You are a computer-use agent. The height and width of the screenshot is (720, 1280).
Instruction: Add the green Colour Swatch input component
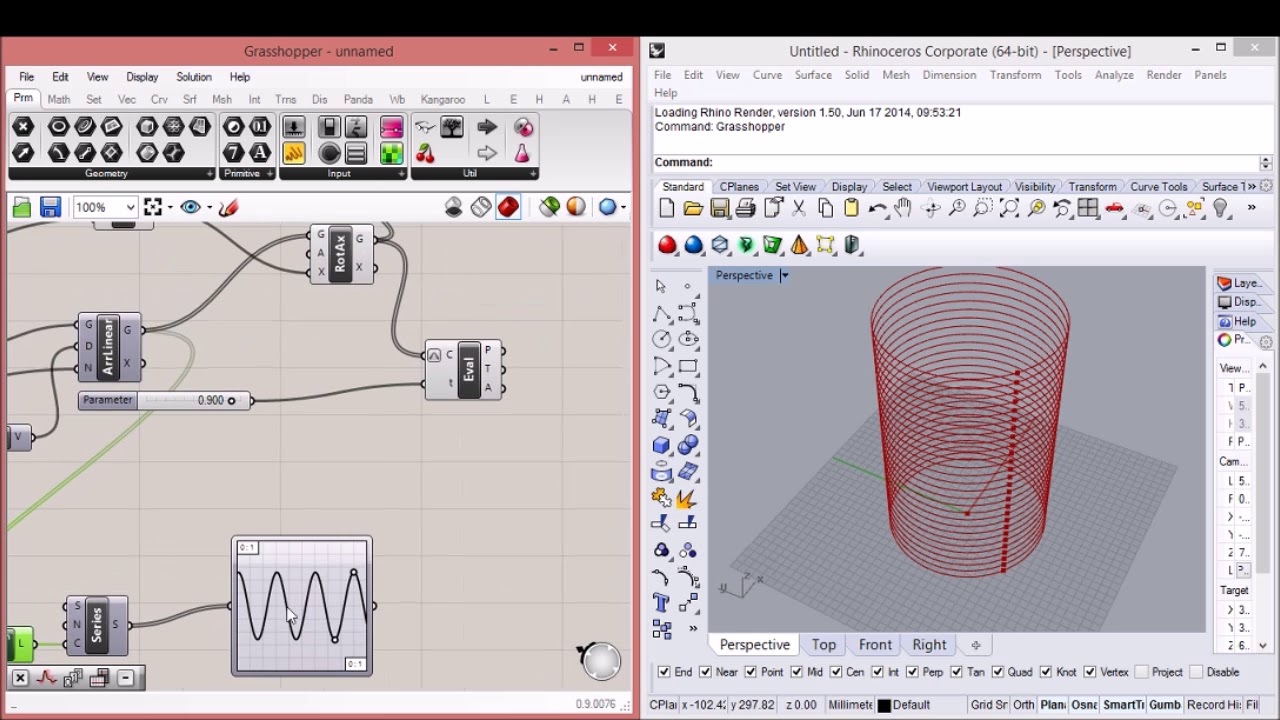(391, 153)
